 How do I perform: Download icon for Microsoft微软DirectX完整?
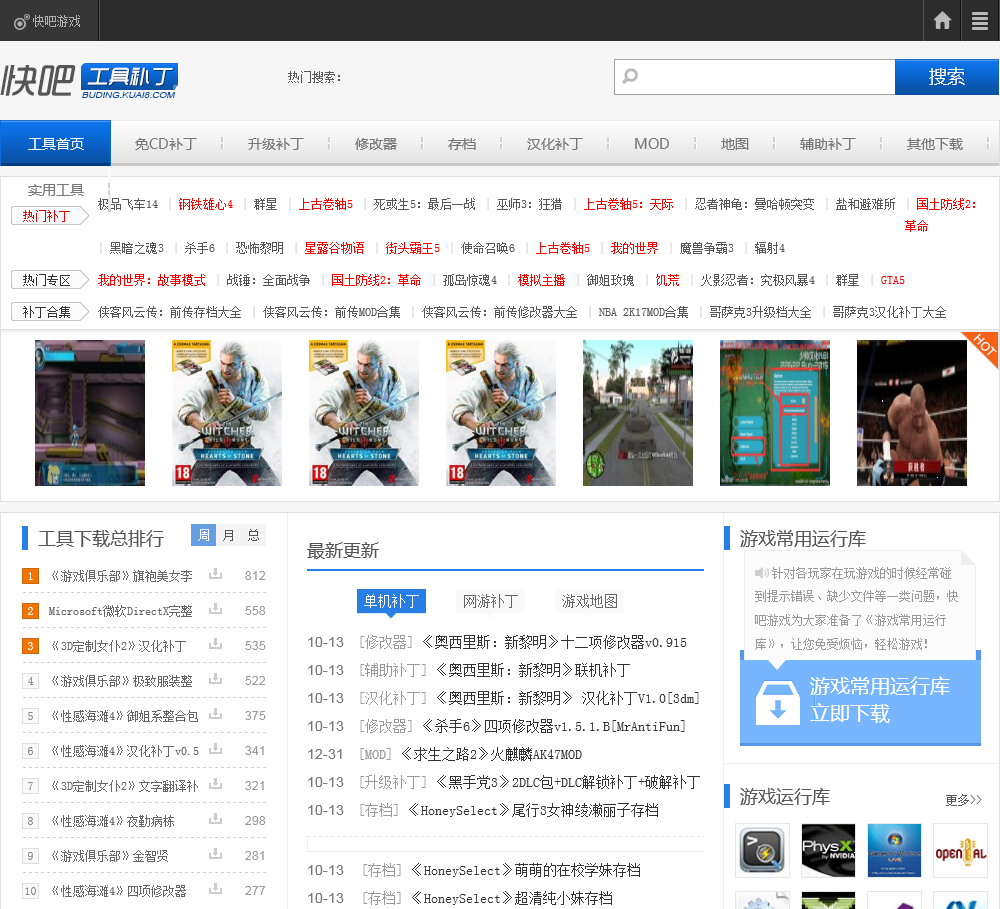point(216,609)
